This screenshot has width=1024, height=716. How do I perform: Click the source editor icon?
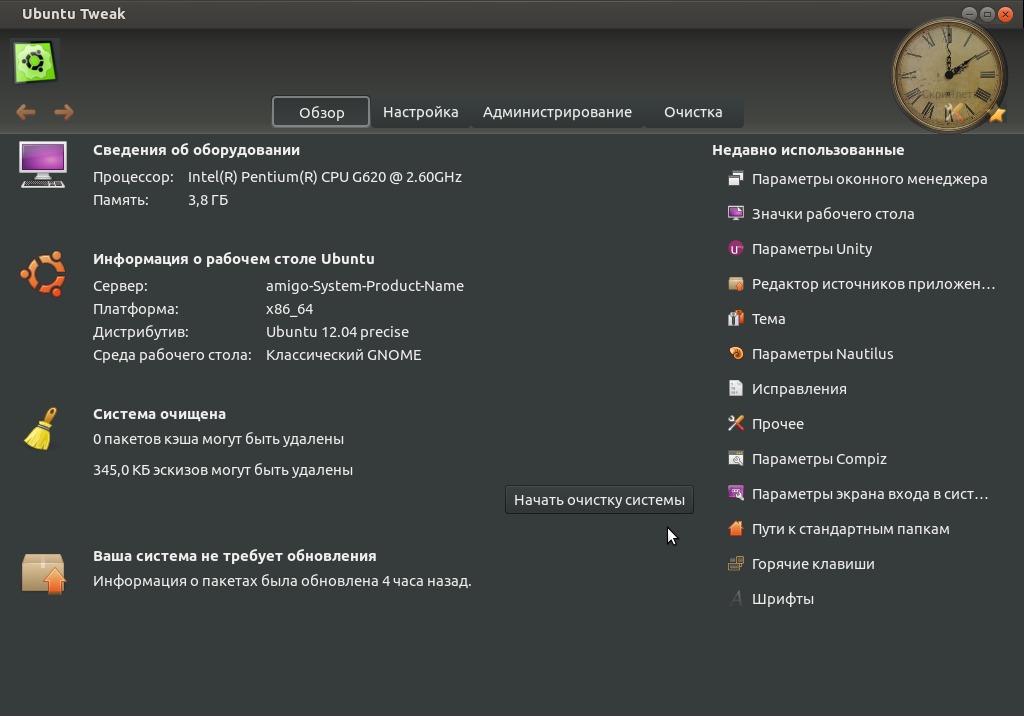tap(736, 284)
